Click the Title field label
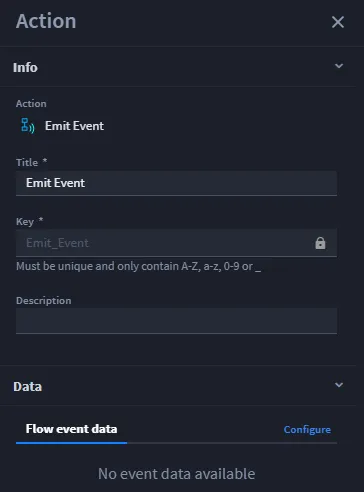This screenshot has height=492, width=364. [x=27, y=163]
